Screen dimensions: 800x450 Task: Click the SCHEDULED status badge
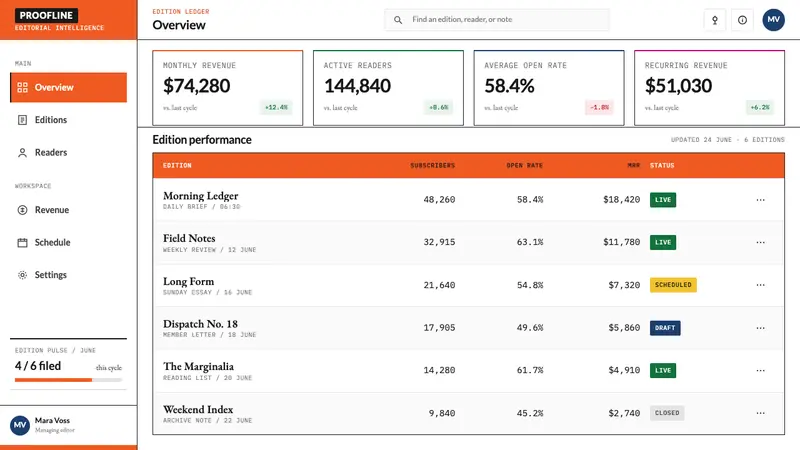673,285
